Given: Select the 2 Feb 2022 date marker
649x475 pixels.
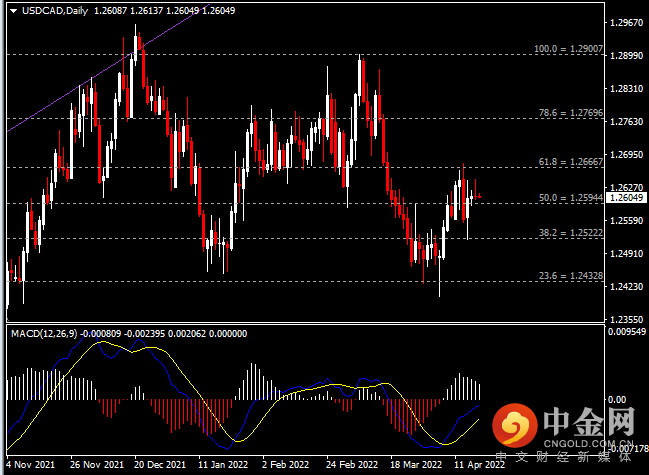Looking at the screenshot, I should 286,465.
